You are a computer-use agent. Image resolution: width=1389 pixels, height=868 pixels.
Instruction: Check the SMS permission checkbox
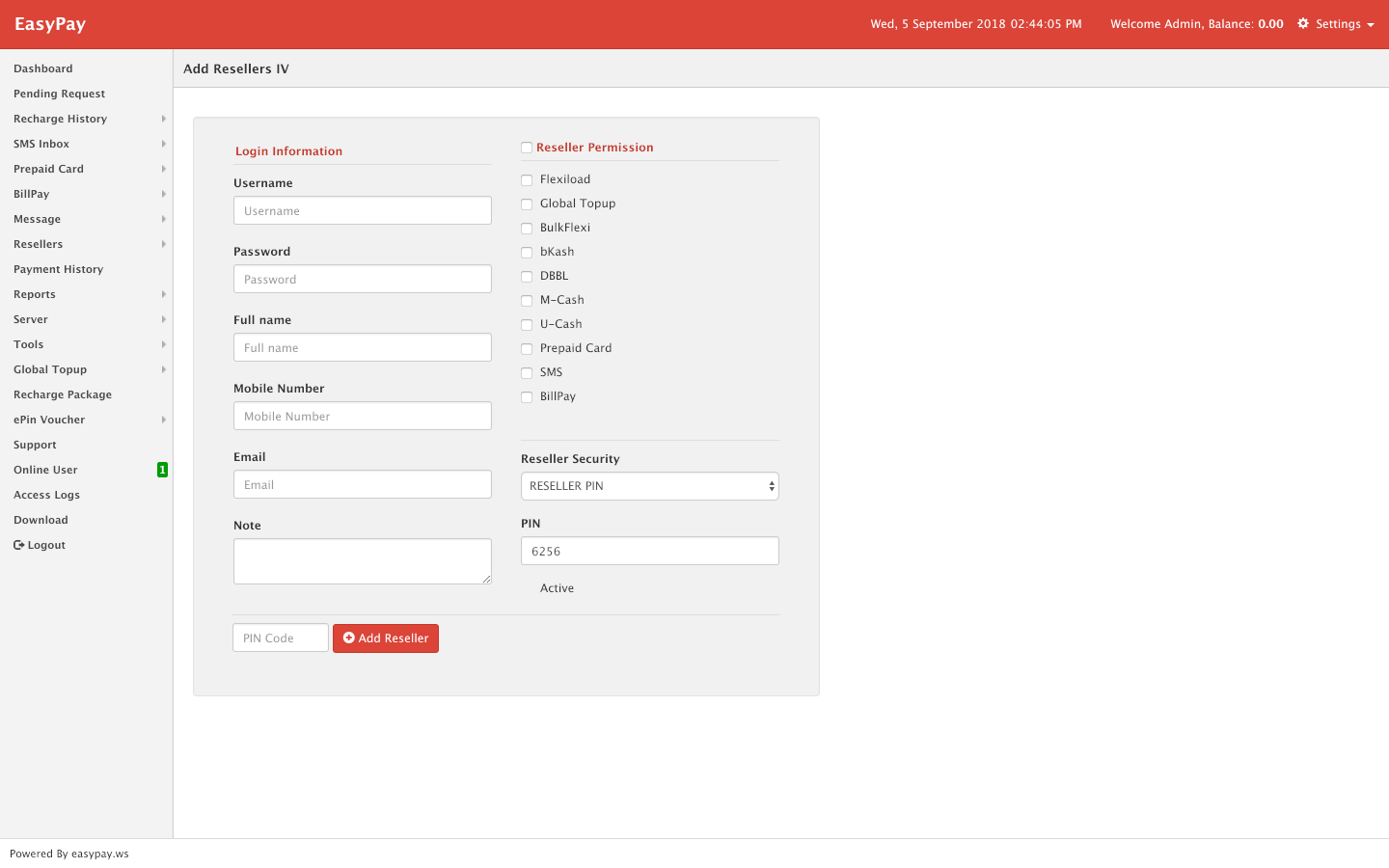click(x=527, y=373)
